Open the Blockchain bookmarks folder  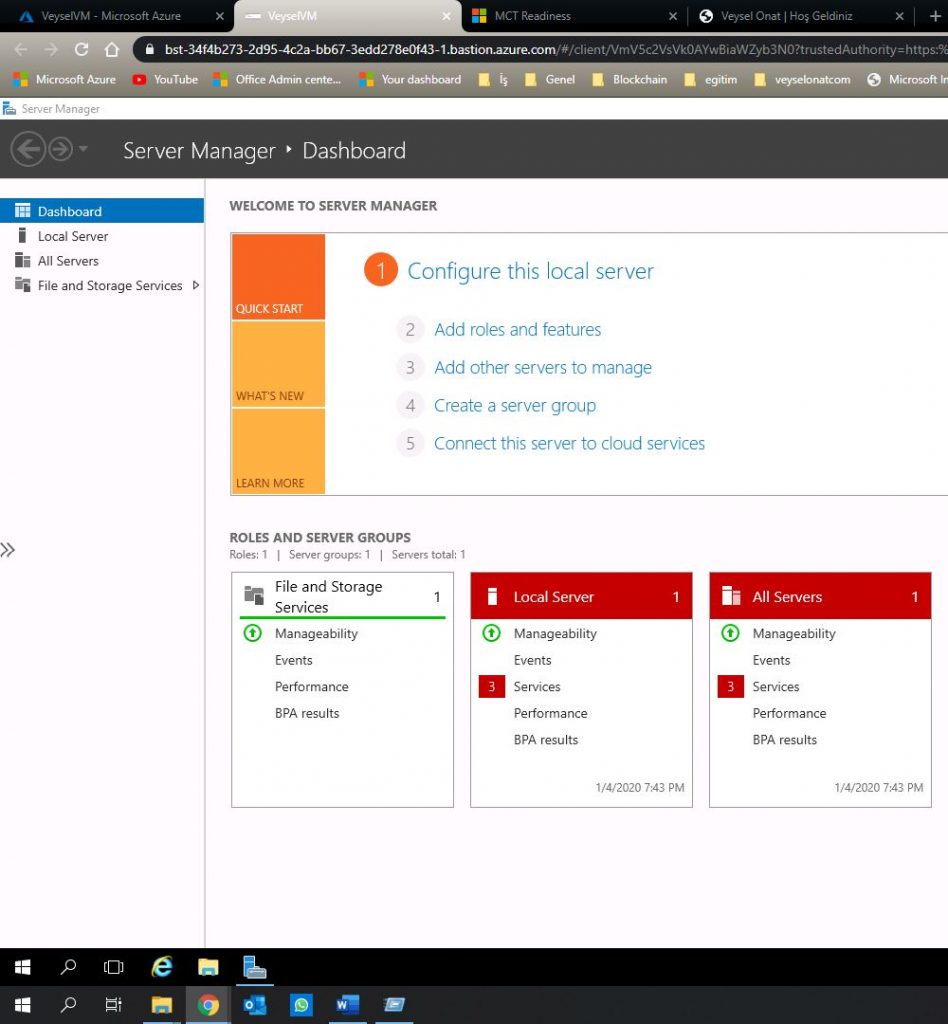(x=629, y=80)
